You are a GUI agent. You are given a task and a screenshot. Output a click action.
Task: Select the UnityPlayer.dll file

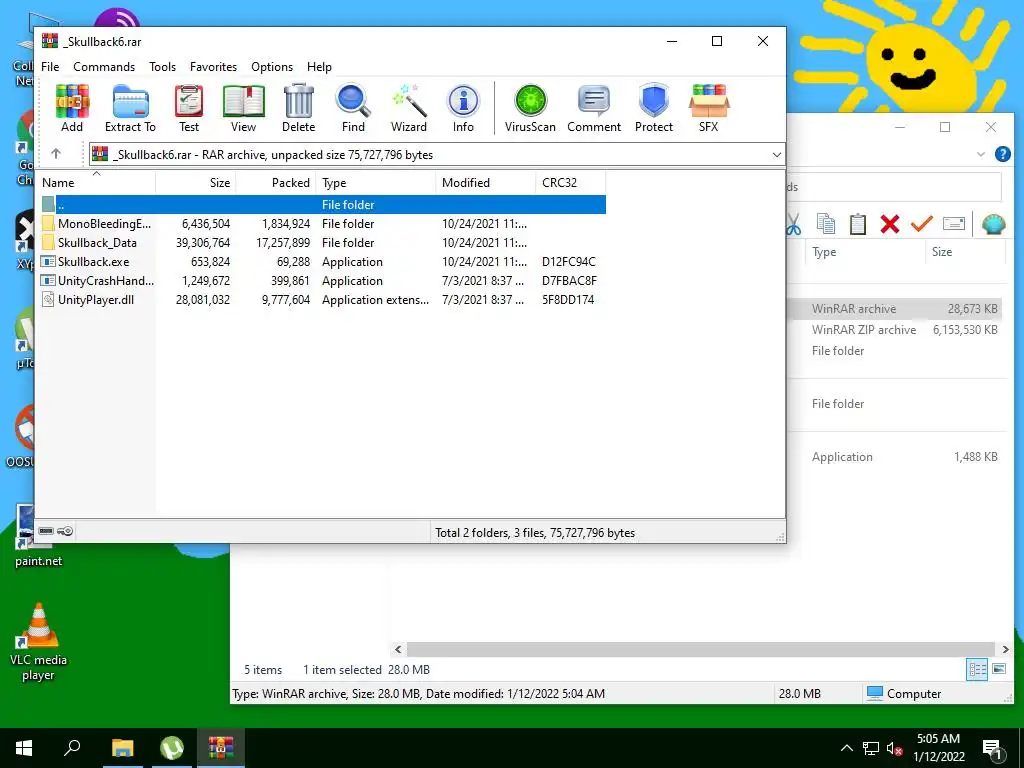323,300
